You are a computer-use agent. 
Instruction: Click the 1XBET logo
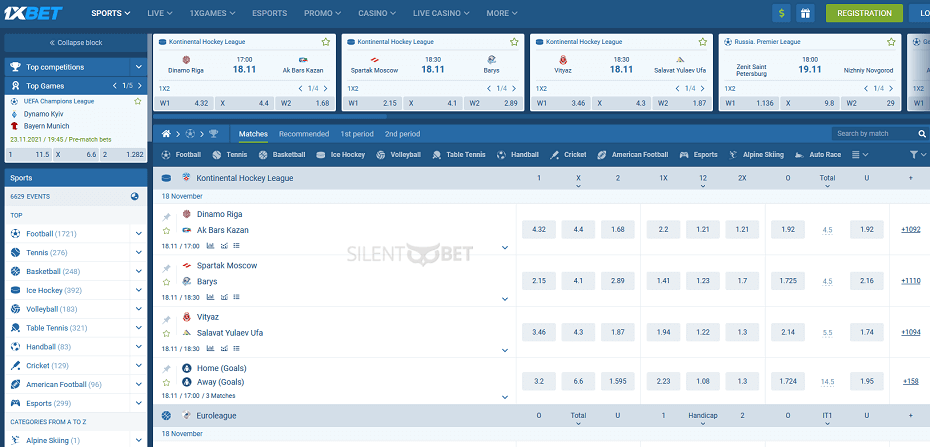point(34,13)
